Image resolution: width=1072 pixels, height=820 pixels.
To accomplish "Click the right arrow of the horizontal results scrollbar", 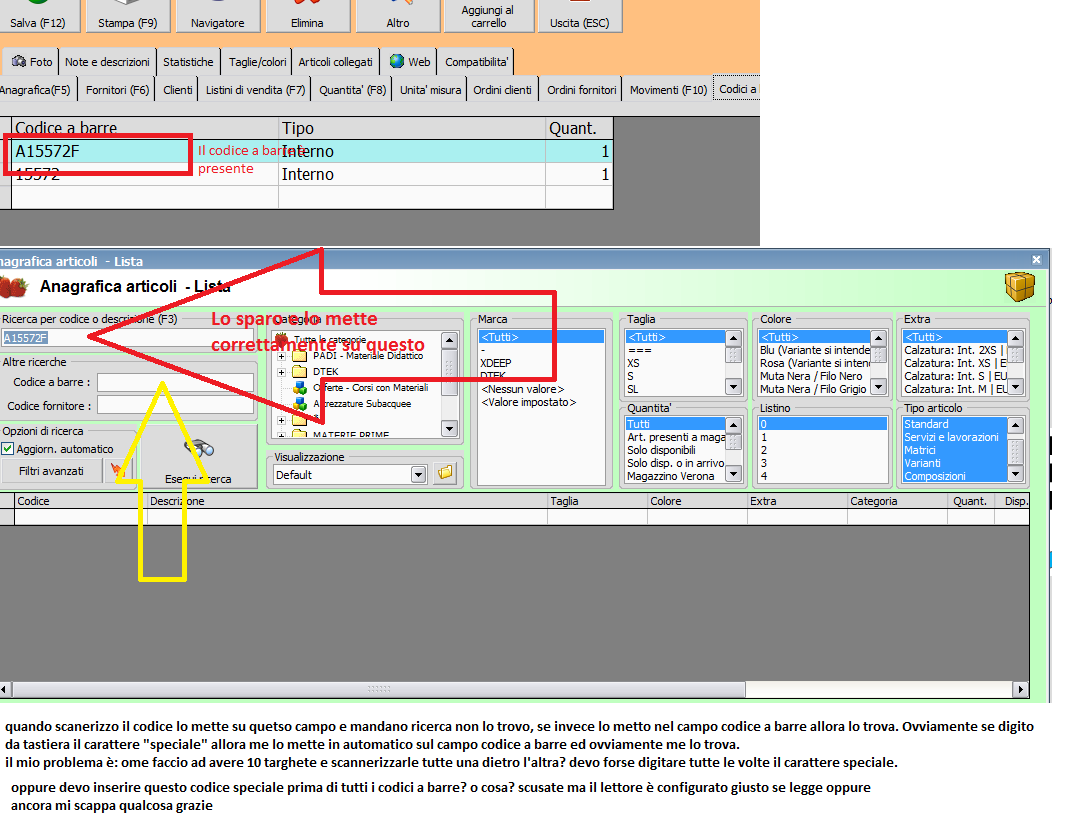I will [x=1022, y=689].
